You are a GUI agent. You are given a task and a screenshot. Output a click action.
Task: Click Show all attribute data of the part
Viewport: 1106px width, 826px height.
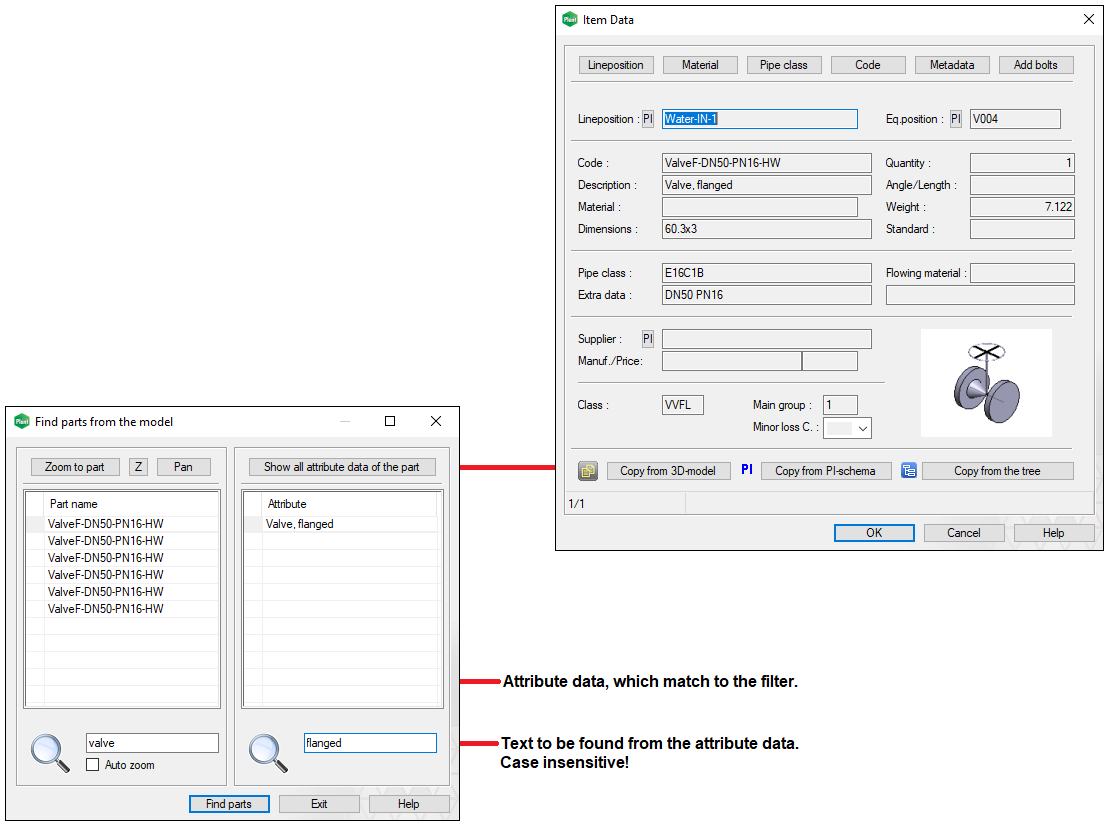341,467
